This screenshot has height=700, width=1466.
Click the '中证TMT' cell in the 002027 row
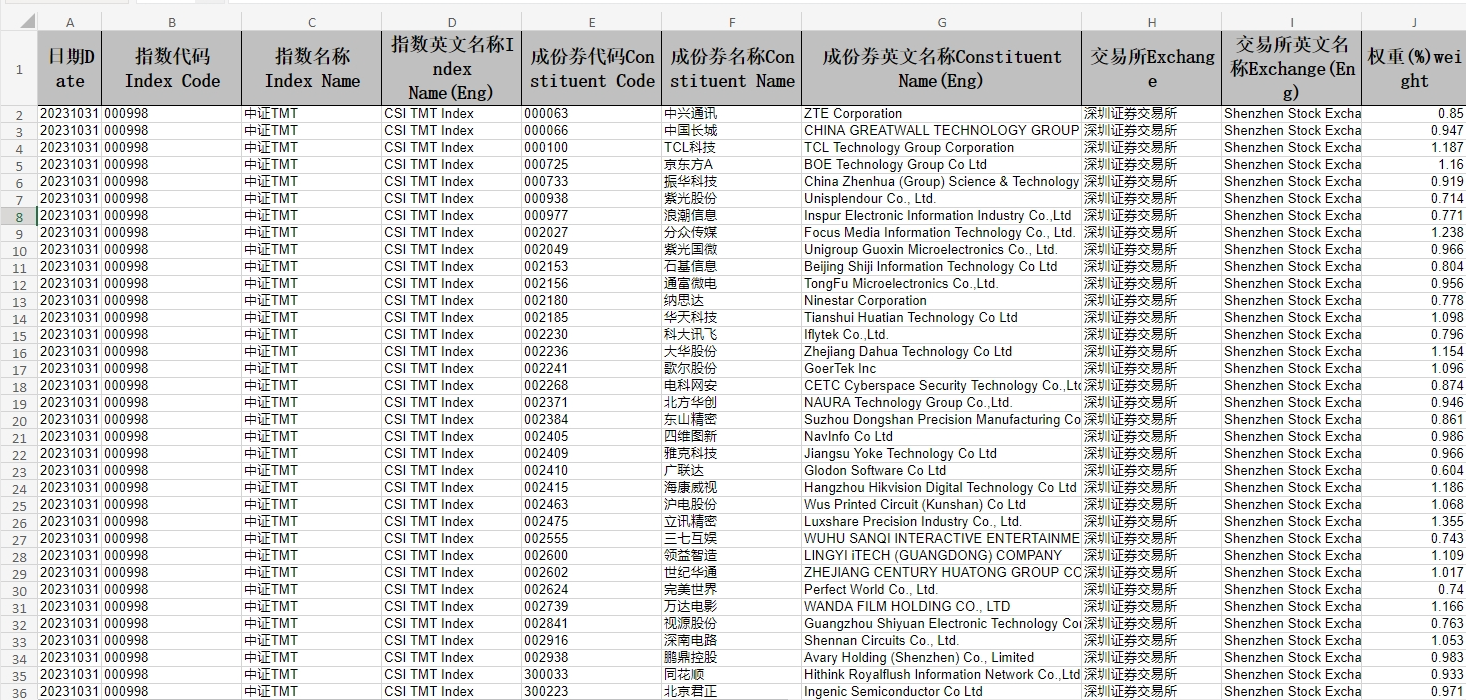pos(312,233)
